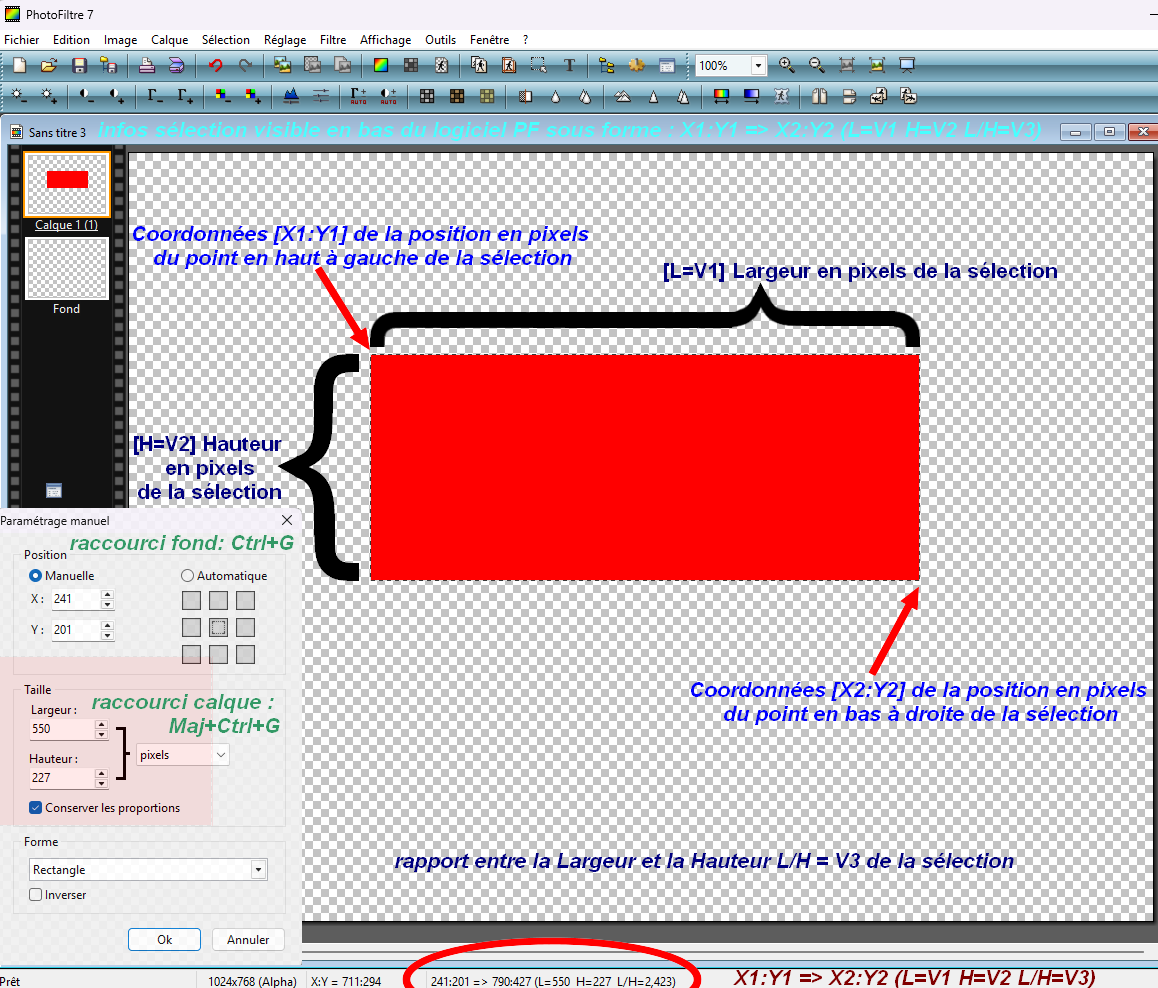
Task: Click the Print icon
Action: pyautogui.click(x=146, y=66)
